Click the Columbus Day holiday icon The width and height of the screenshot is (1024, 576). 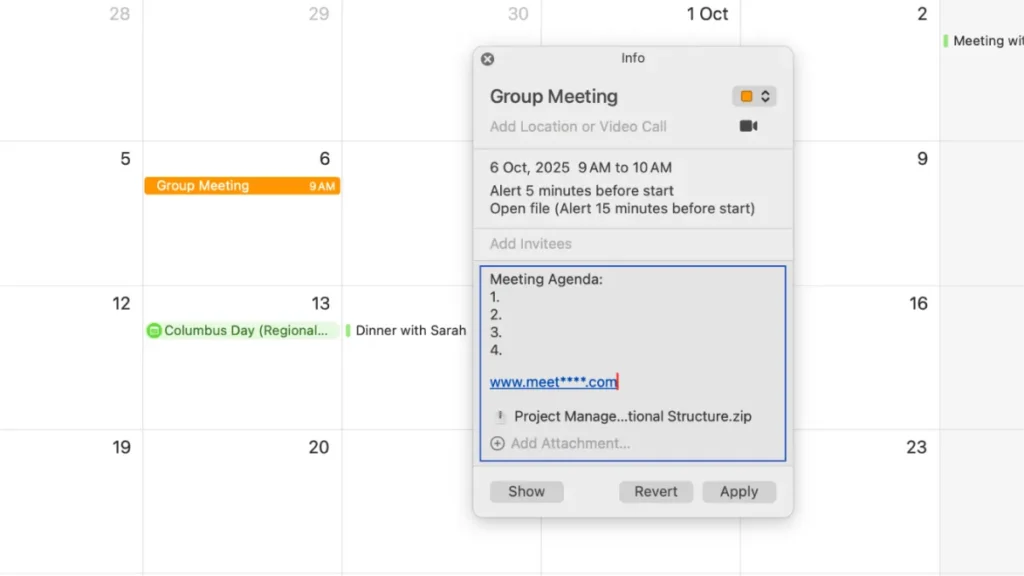point(154,330)
